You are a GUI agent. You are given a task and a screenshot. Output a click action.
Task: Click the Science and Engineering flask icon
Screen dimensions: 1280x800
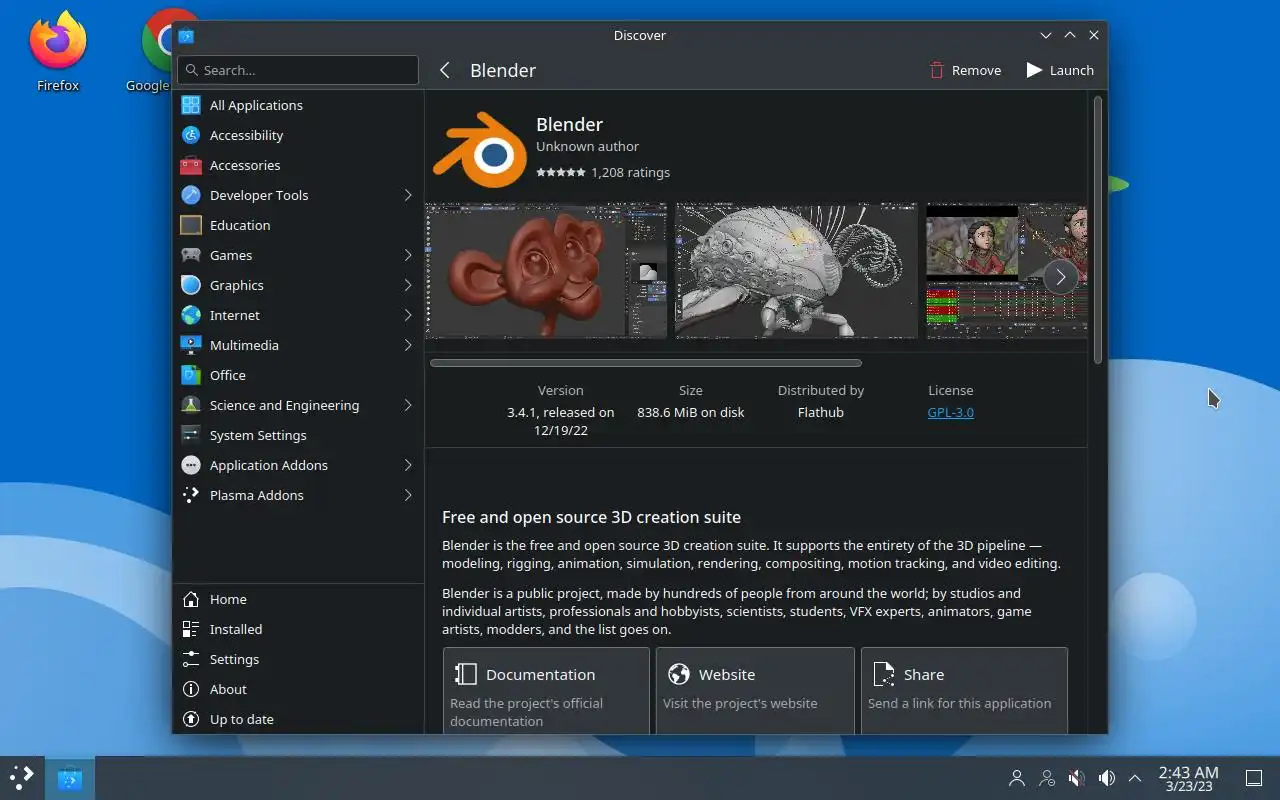[x=191, y=405]
